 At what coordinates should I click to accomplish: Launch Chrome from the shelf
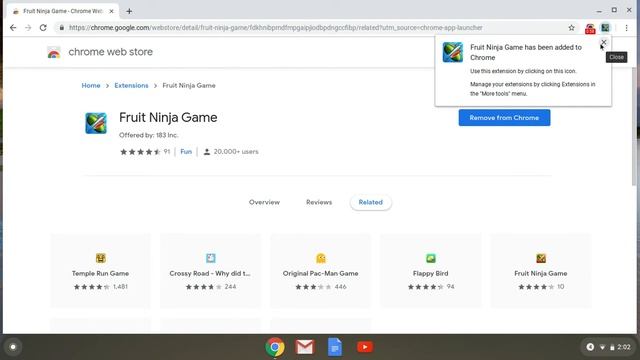pos(275,347)
